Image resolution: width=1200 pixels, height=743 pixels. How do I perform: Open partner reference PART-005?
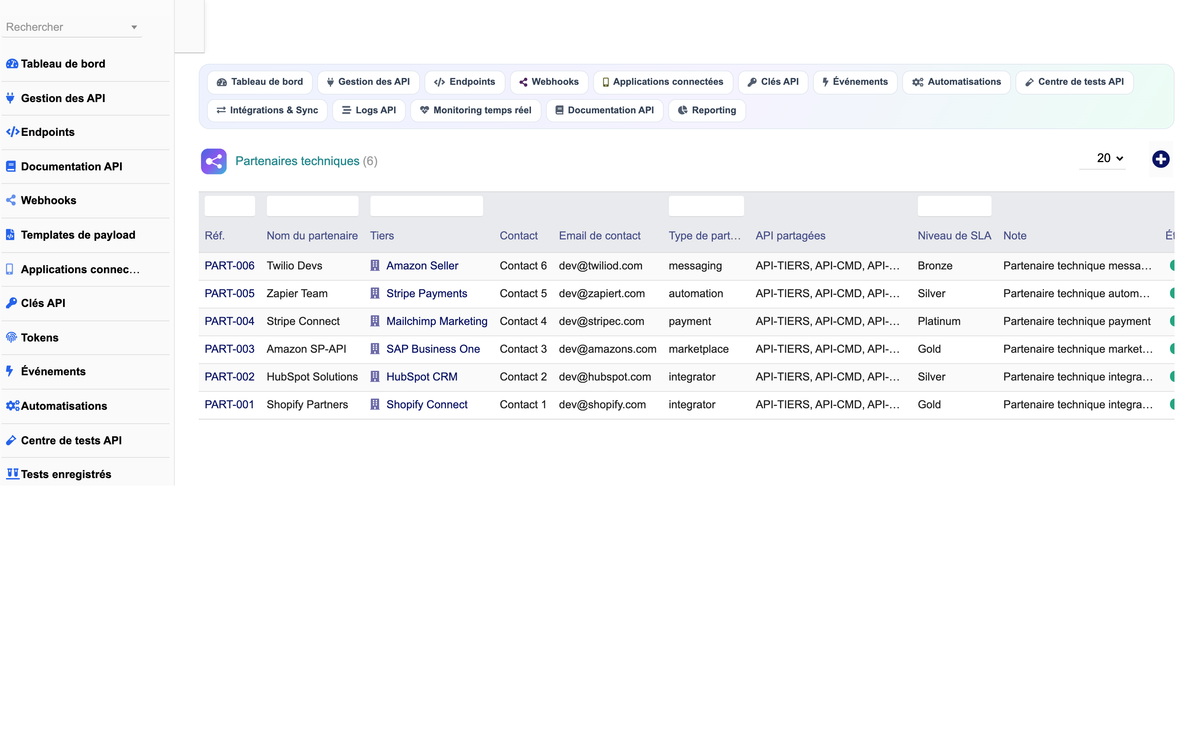[x=230, y=294]
